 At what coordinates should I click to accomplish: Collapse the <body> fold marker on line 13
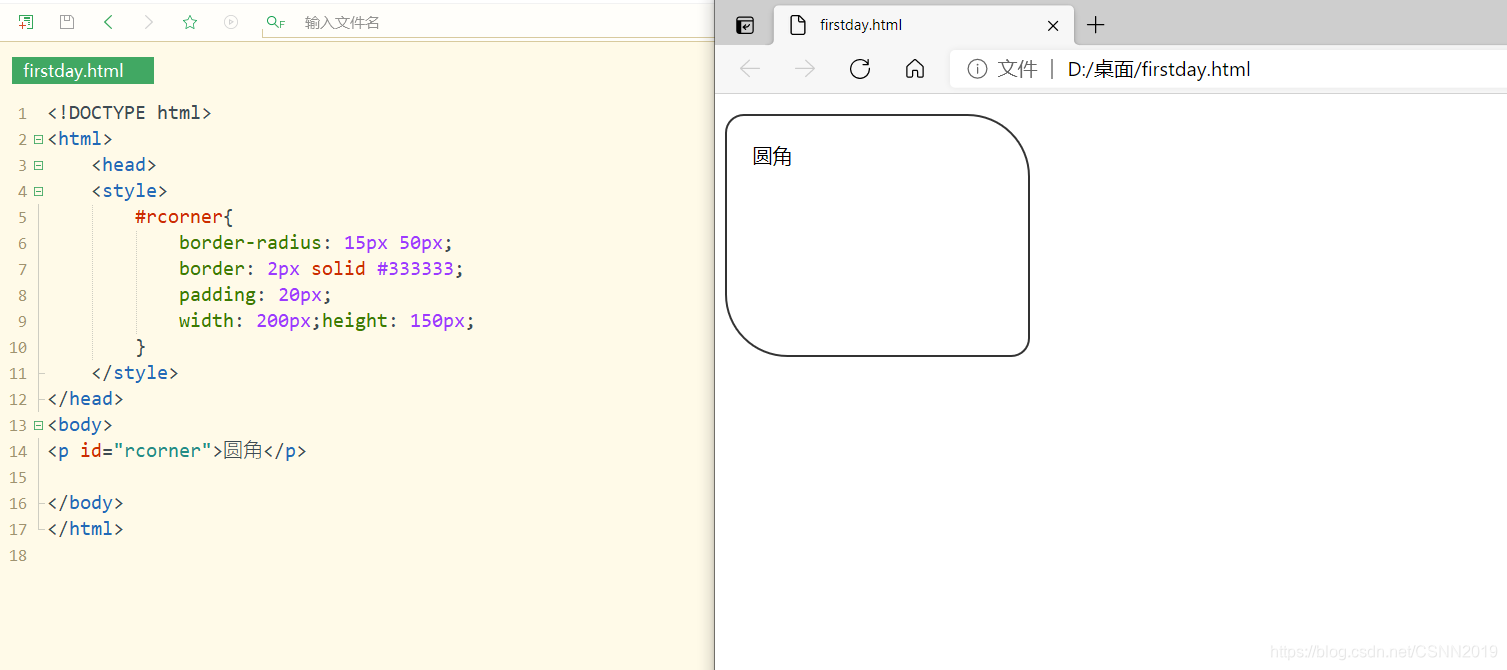(38, 425)
